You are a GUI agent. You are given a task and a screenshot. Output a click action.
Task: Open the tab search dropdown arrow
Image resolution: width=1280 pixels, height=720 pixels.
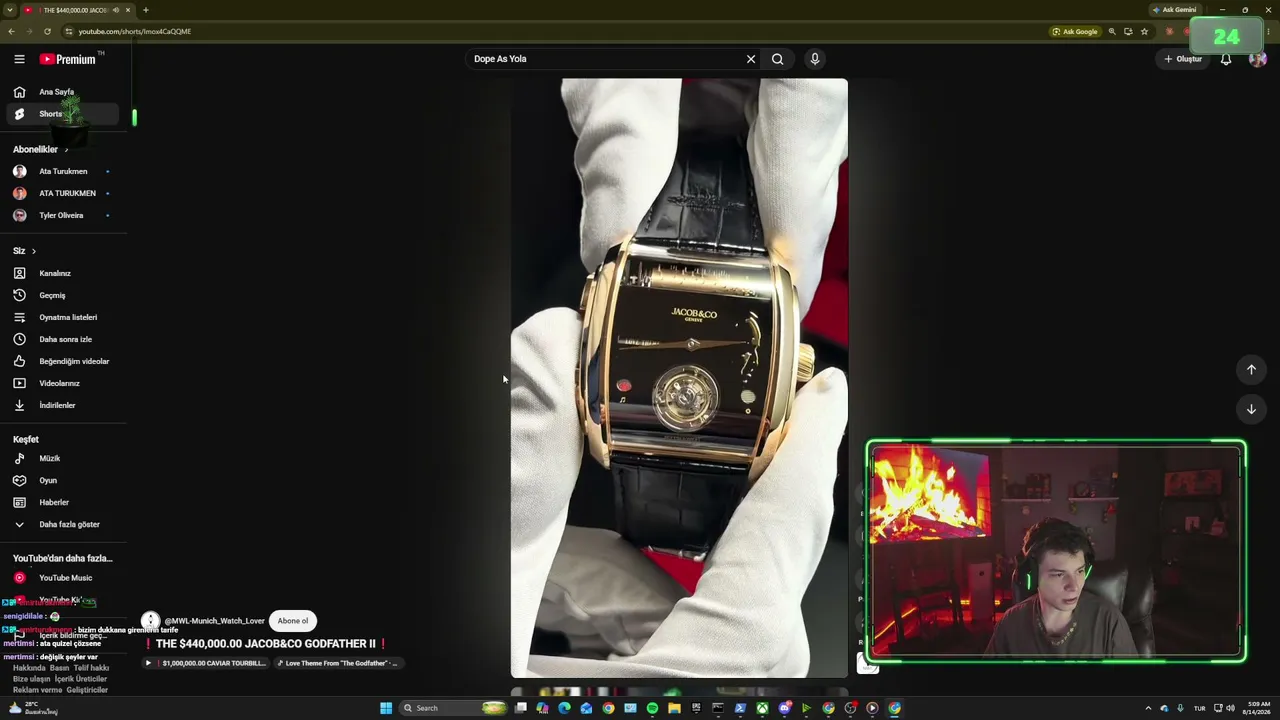pos(9,10)
